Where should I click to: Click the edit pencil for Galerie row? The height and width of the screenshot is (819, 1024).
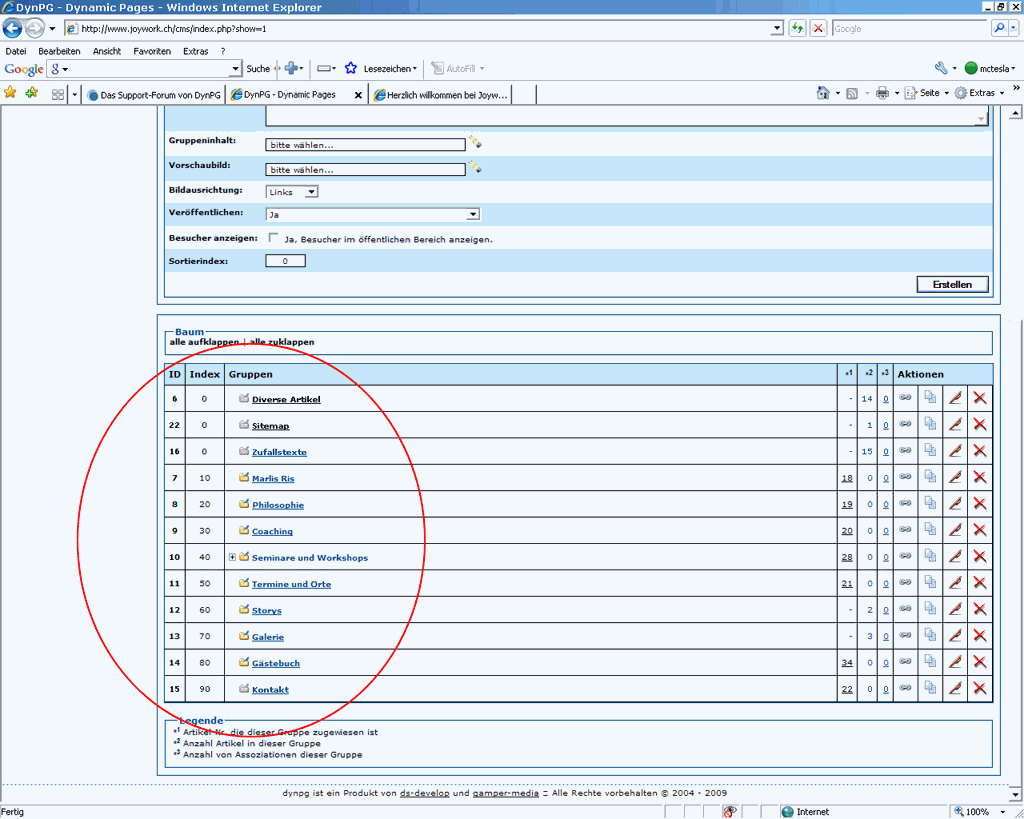click(x=955, y=635)
